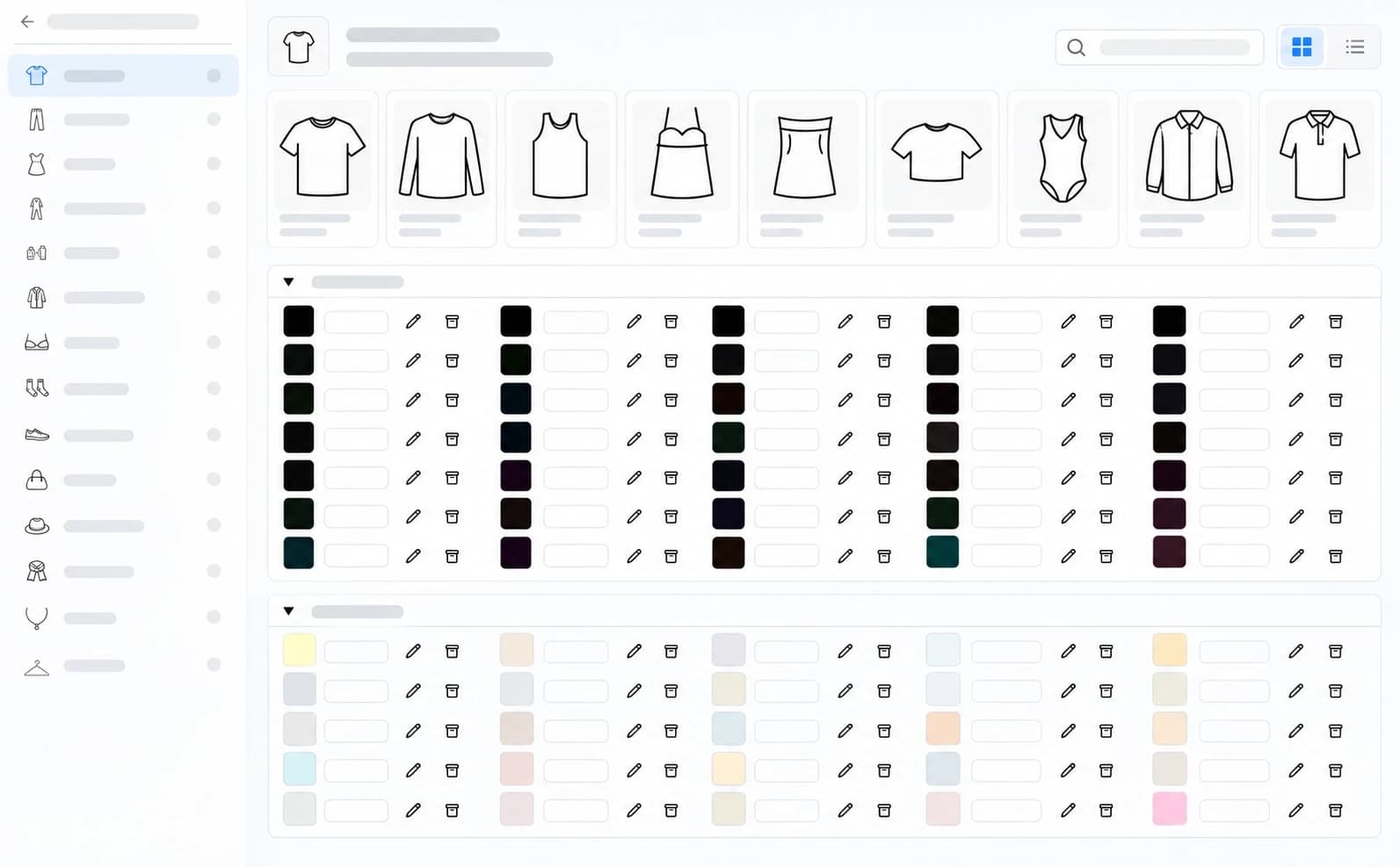Select the hat category in sidebar
The width and height of the screenshot is (1400, 867).
pyautogui.click(x=123, y=525)
